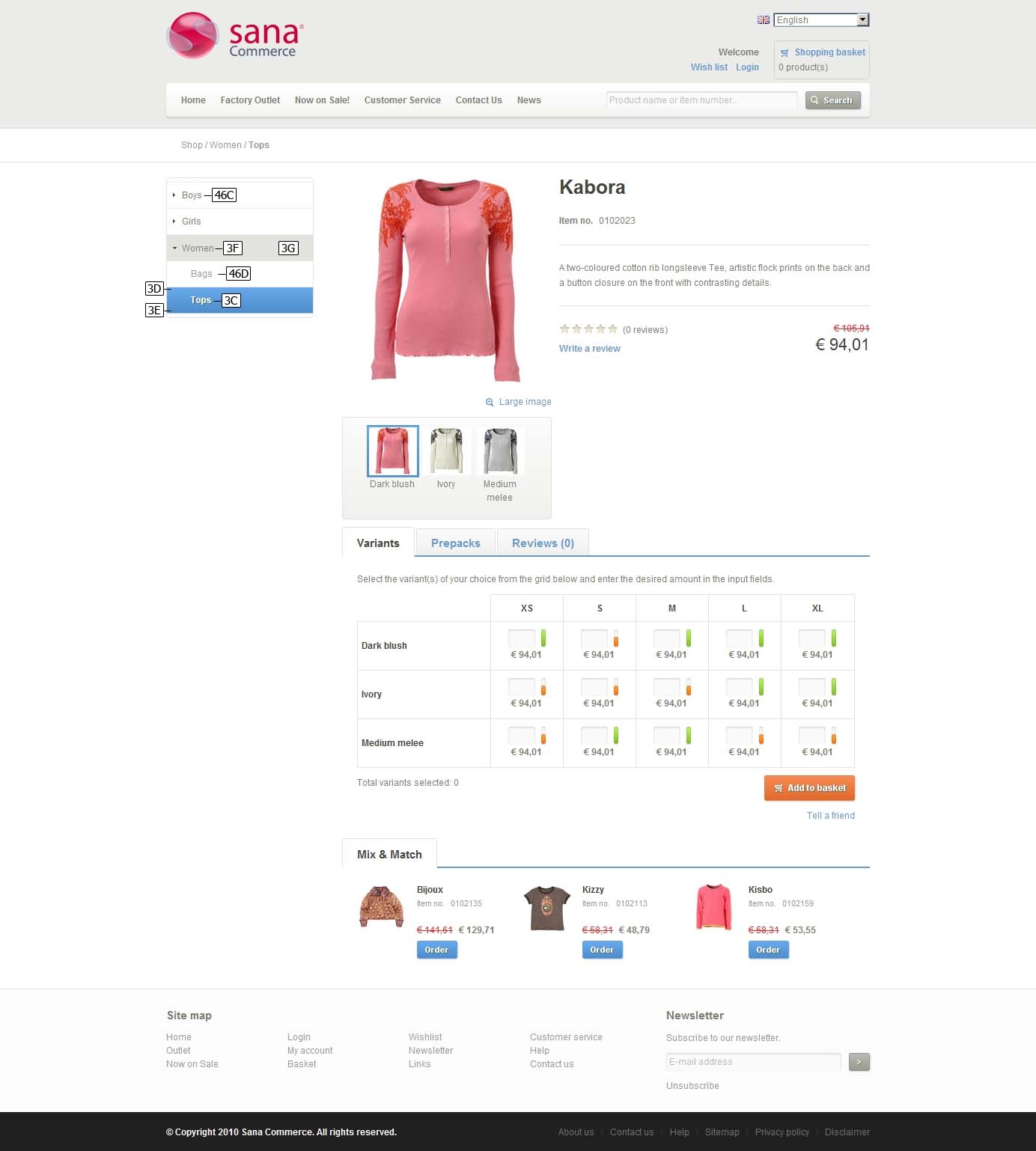Click the product search input field
Image resolution: width=1036 pixels, height=1151 pixels.
[701, 100]
